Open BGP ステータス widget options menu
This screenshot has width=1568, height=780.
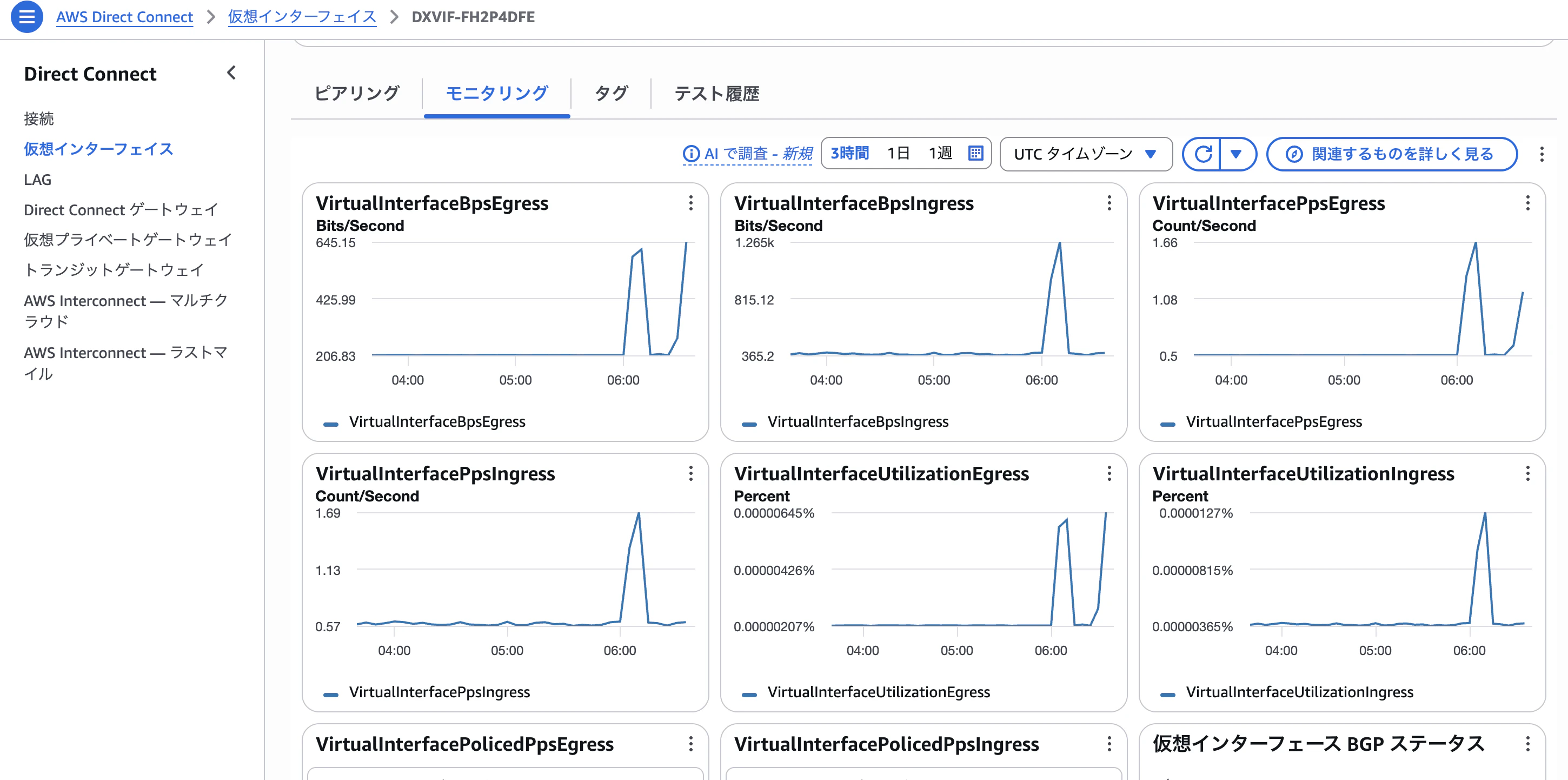(1528, 744)
